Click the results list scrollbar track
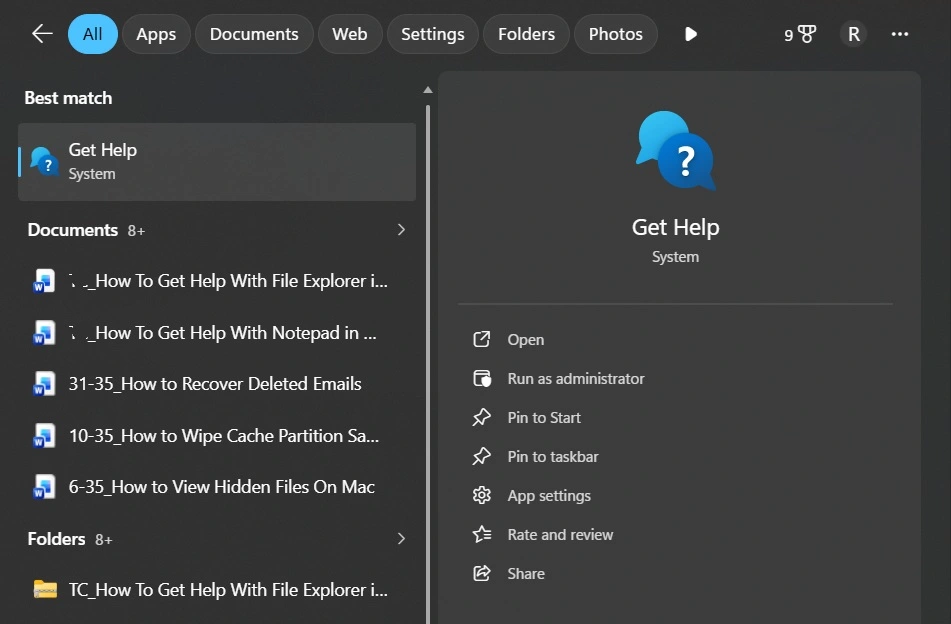The width and height of the screenshot is (951, 624). pyautogui.click(x=428, y=364)
